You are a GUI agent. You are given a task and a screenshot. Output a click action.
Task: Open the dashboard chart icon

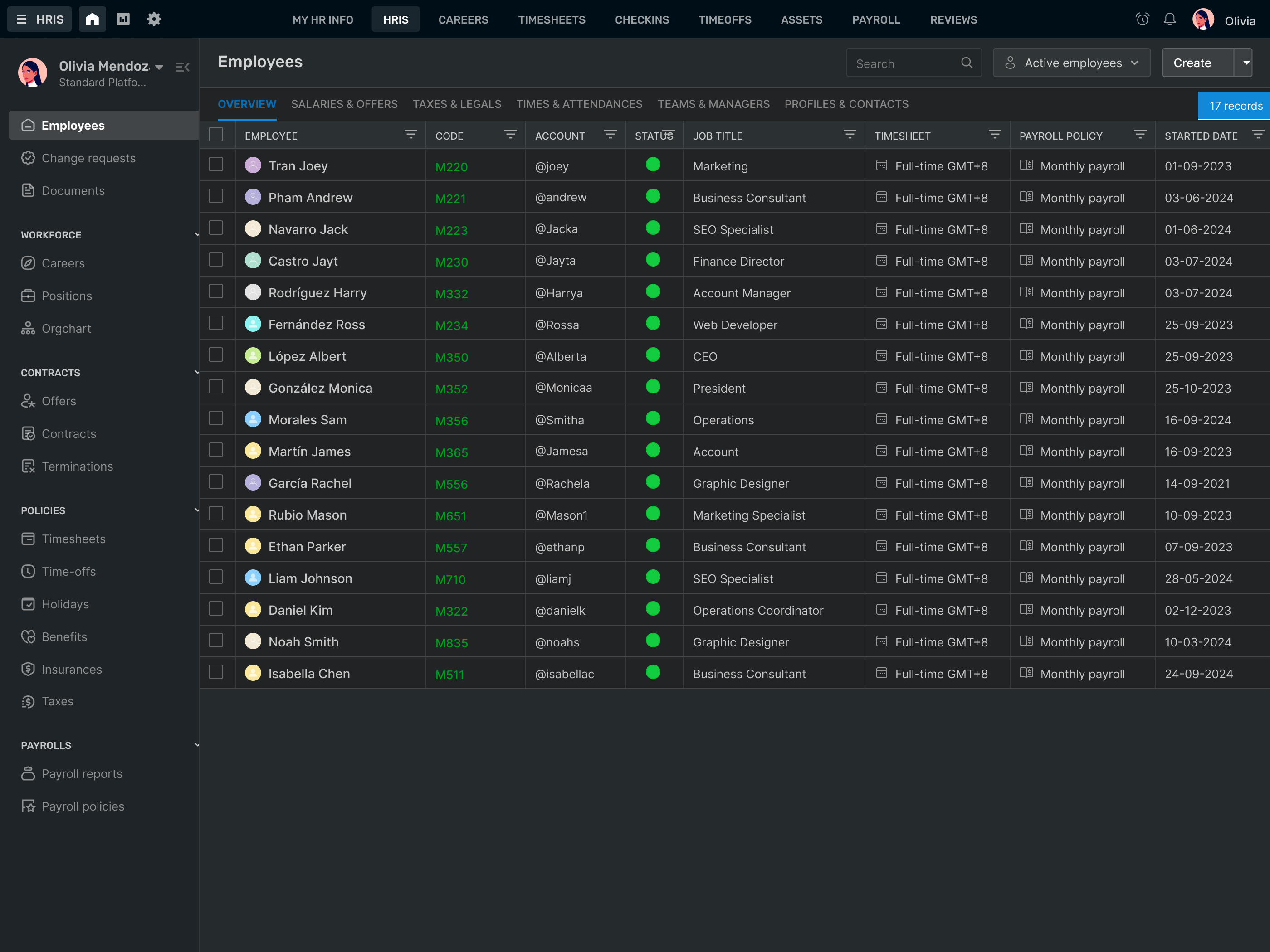pos(123,19)
